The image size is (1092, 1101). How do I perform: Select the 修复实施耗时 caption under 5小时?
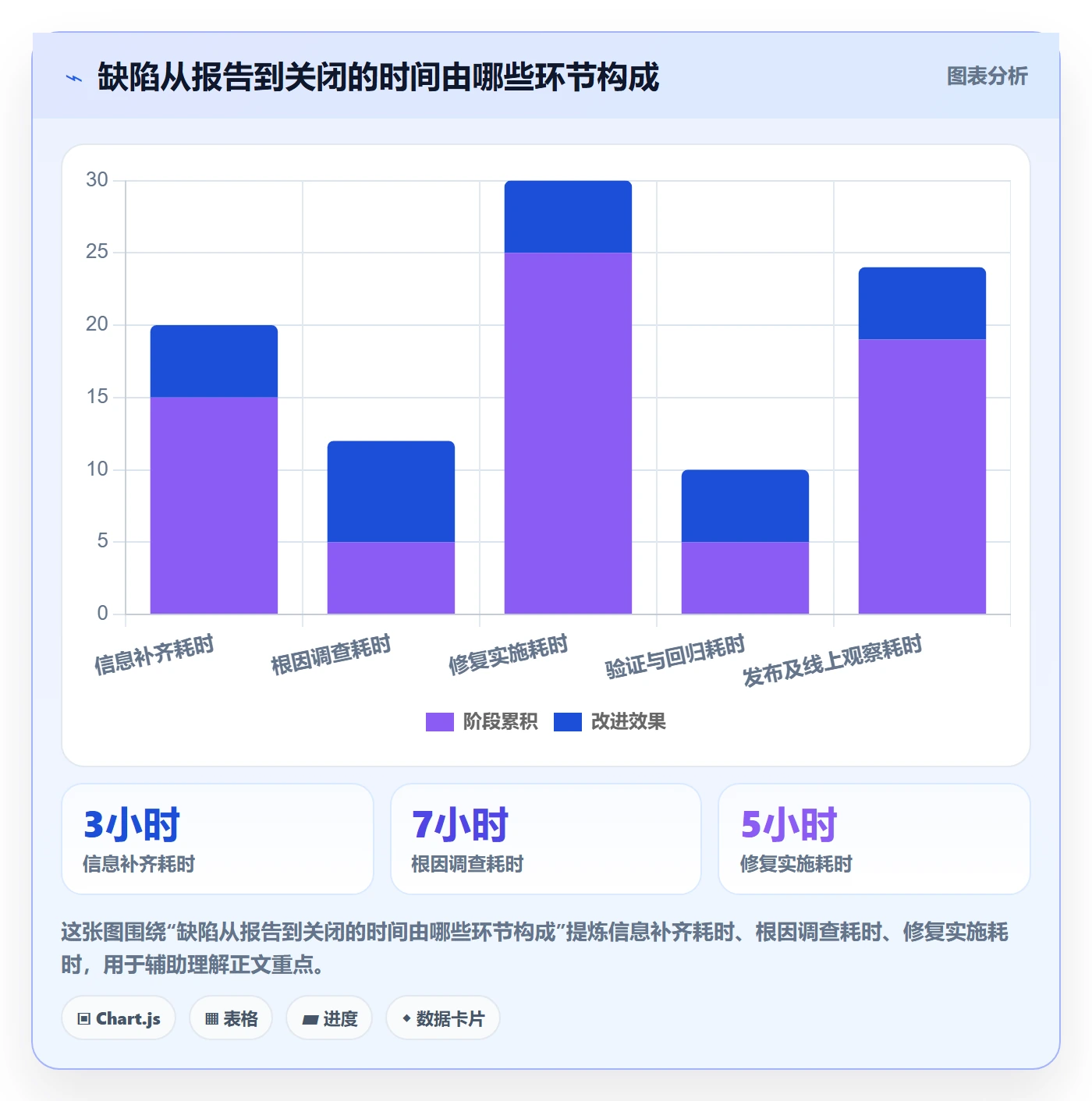click(x=796, y=864)
